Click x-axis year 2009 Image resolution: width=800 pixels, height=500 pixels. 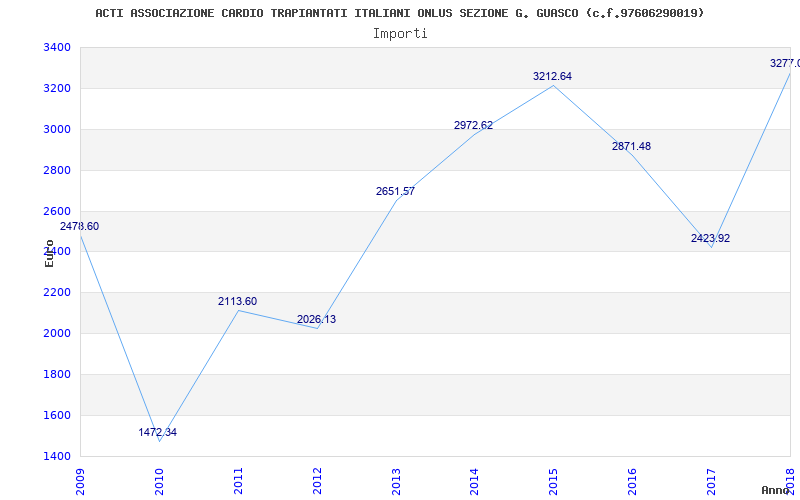(x=80, y=482)
